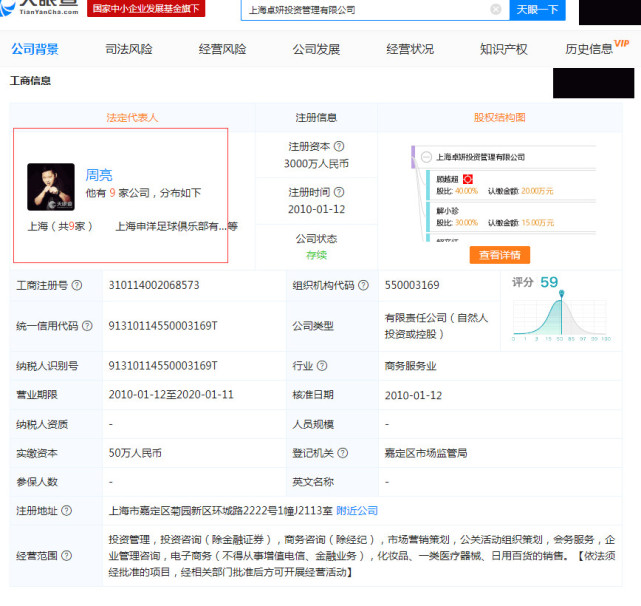This screenshot has height=606, width=641.
Task: Click the red marker icon beside first shareholder
Action: [x=468, y=179]
